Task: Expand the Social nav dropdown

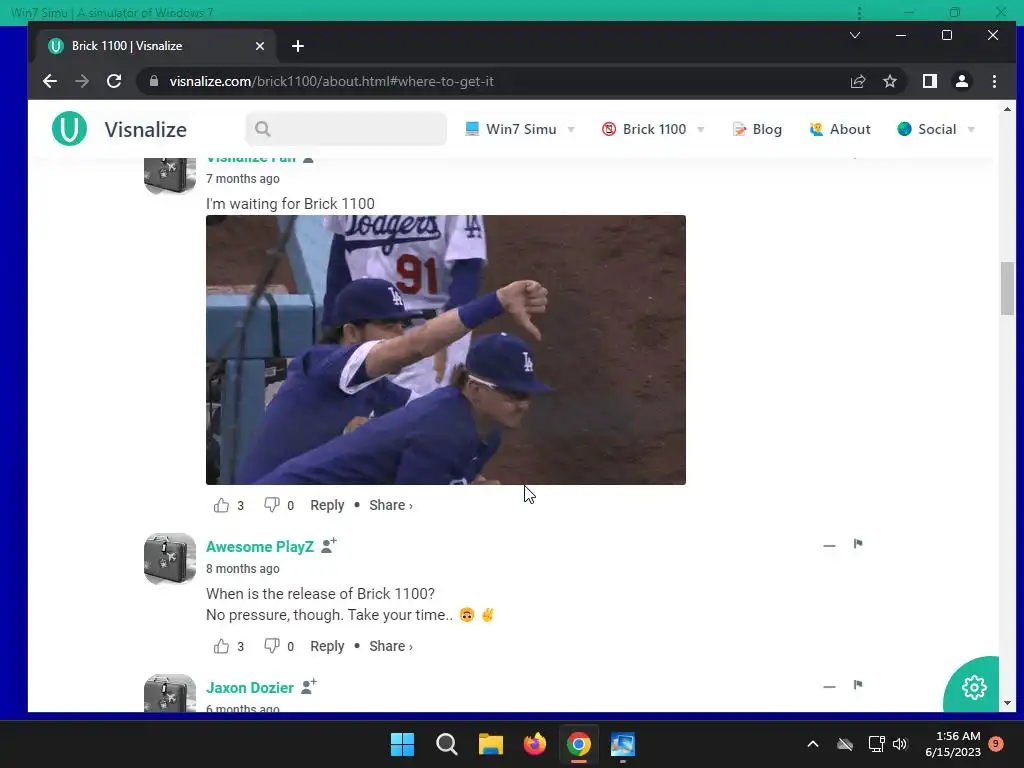Action: tap(971, 129)
